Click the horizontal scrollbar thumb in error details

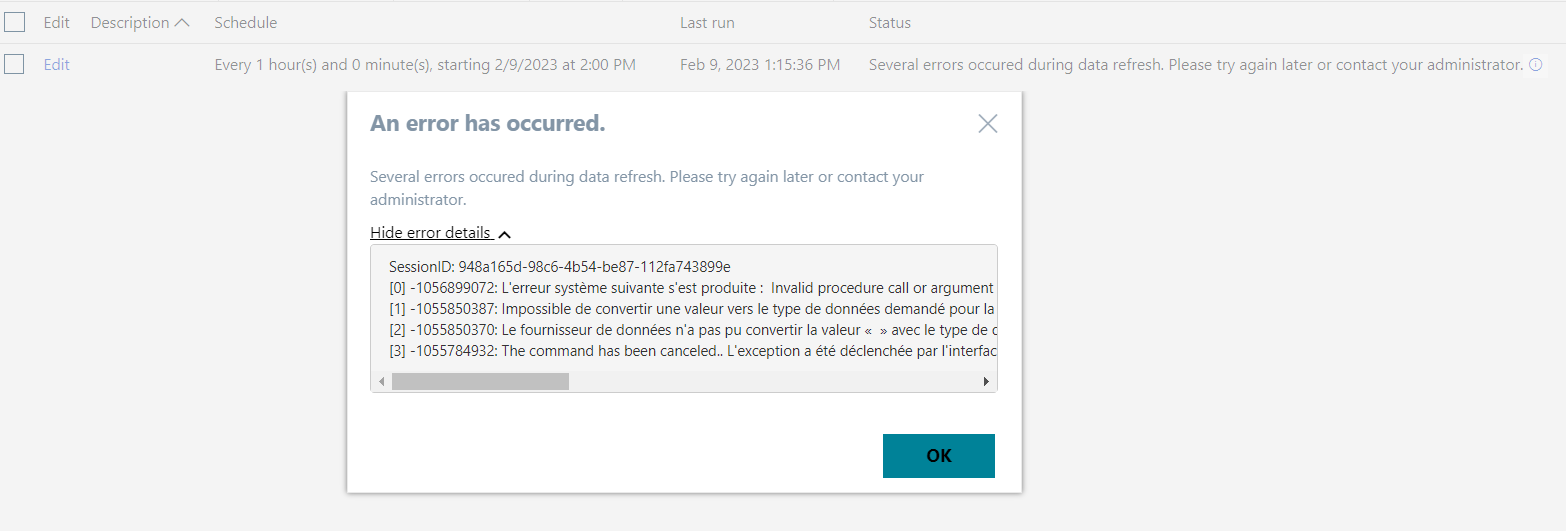[x=480, y=382]
